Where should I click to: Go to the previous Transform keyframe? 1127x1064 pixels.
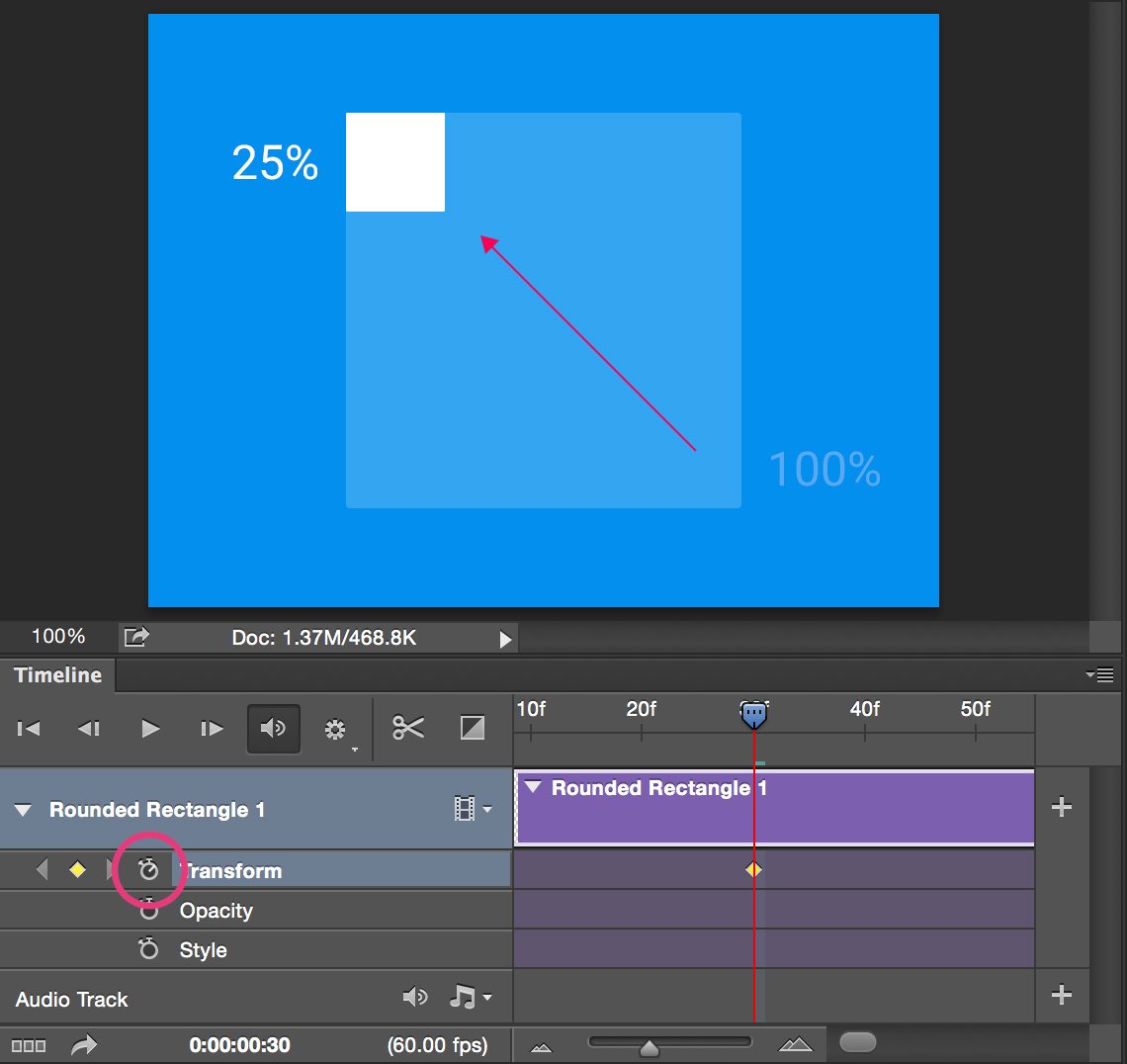coord(42,869)
